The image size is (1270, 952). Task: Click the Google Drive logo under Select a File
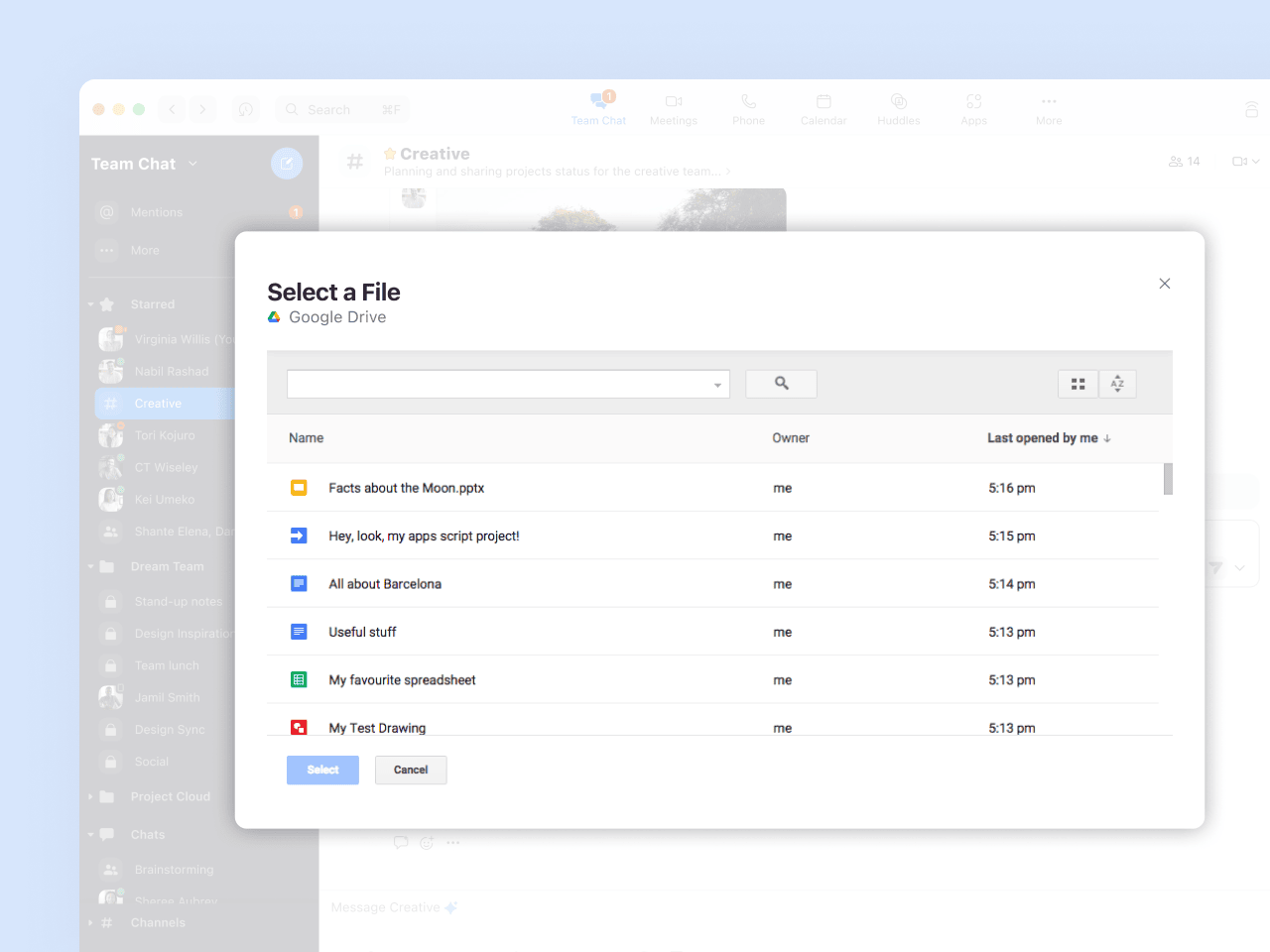pos(275,316)
